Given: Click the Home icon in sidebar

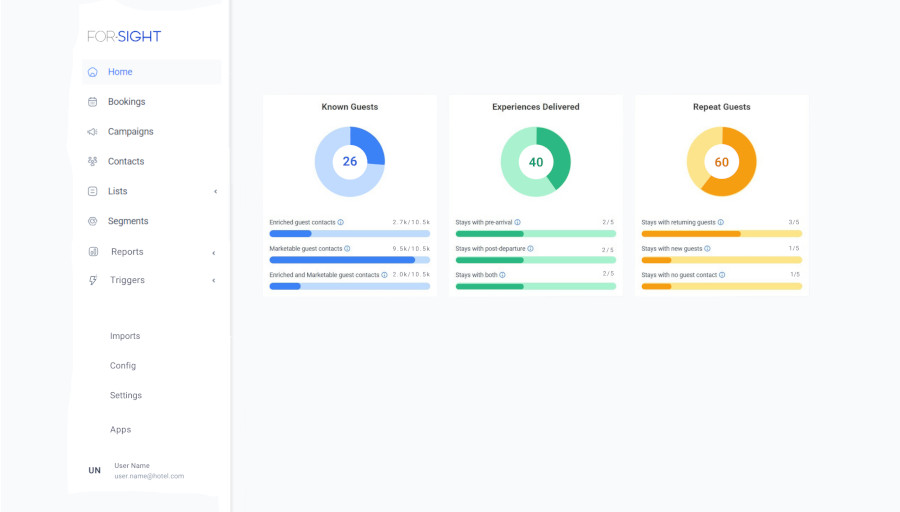Looking at the screenshot, I should pos(92,72).
